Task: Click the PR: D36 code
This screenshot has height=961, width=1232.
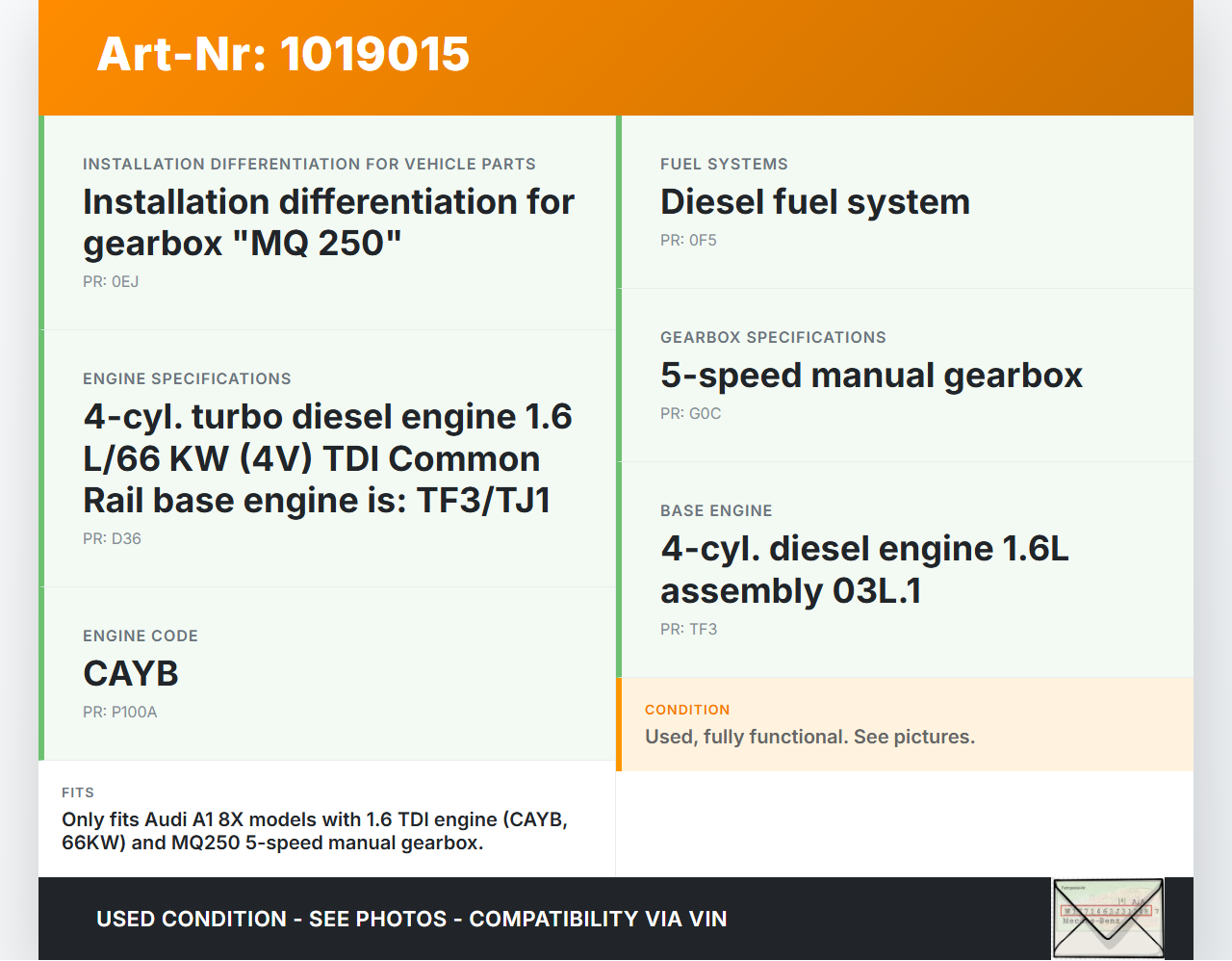Action: click(112, 539)
